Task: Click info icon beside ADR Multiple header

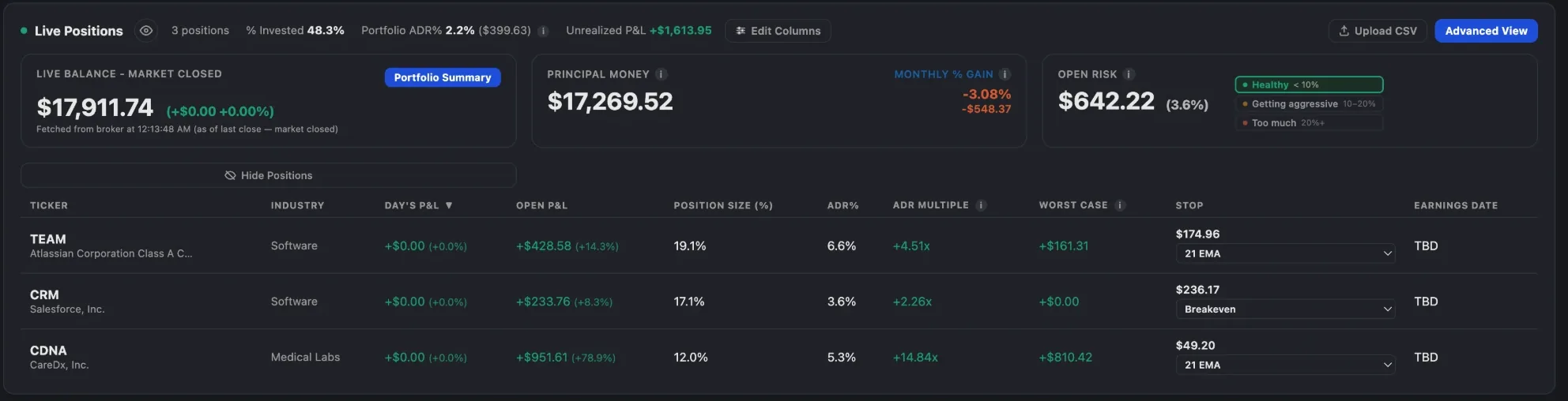Action: 981,205
